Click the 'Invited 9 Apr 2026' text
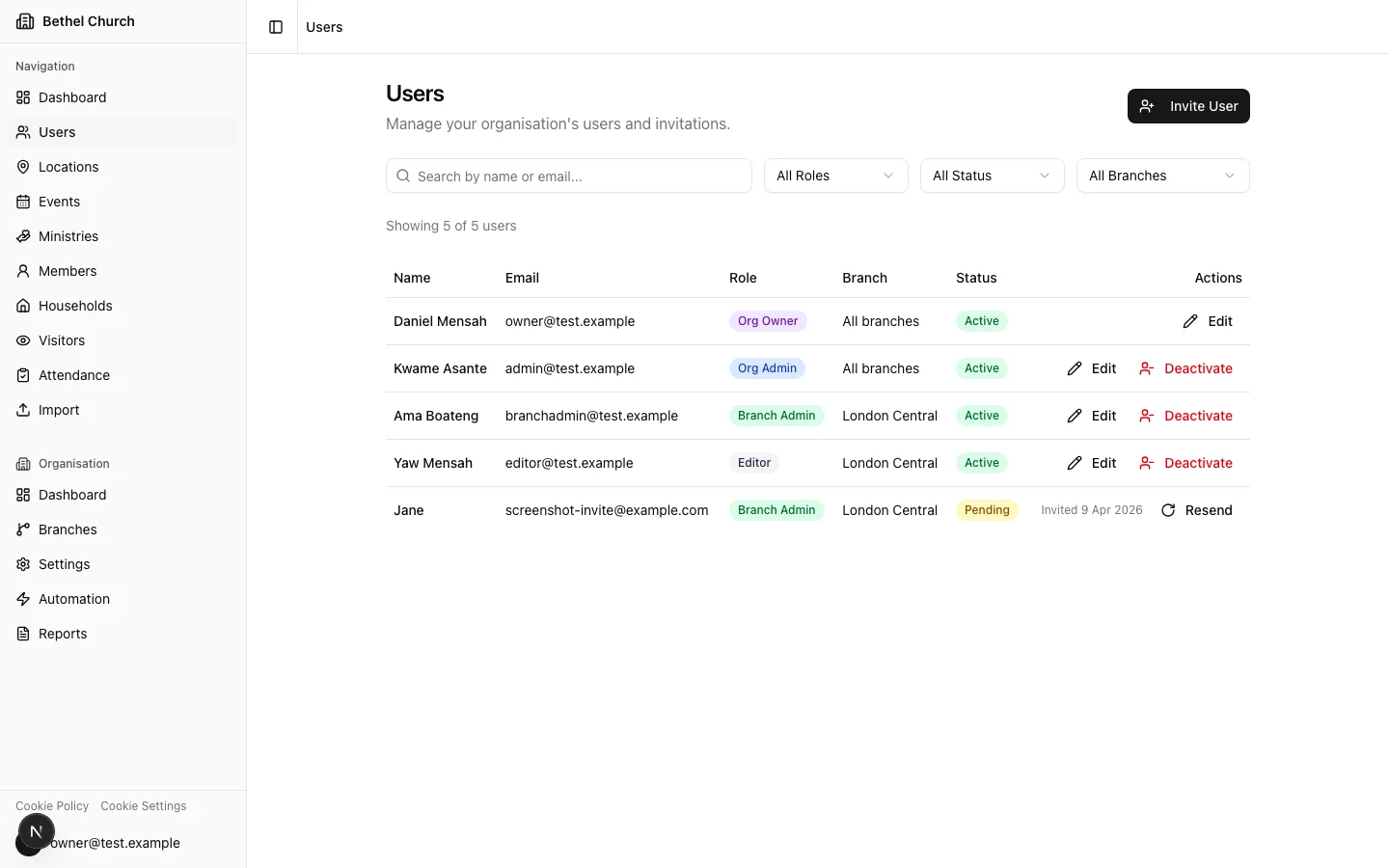 1092,510
